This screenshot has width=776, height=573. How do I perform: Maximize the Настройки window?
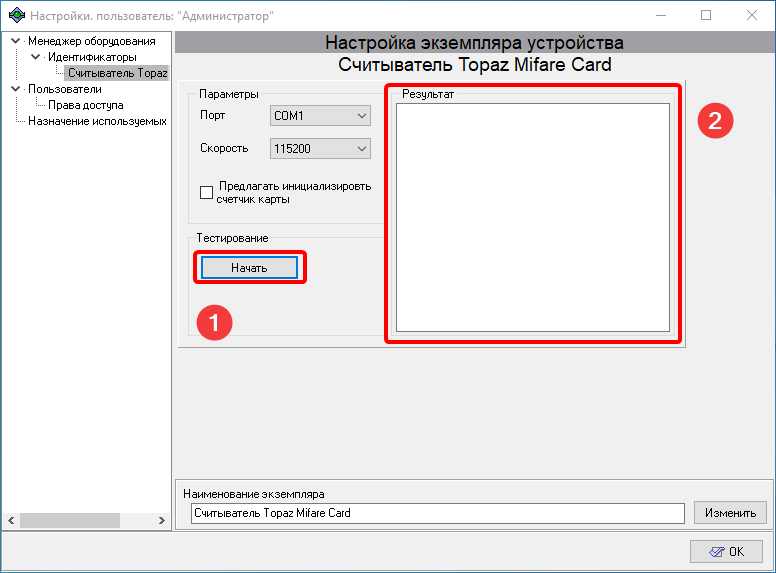coord(706,15)
